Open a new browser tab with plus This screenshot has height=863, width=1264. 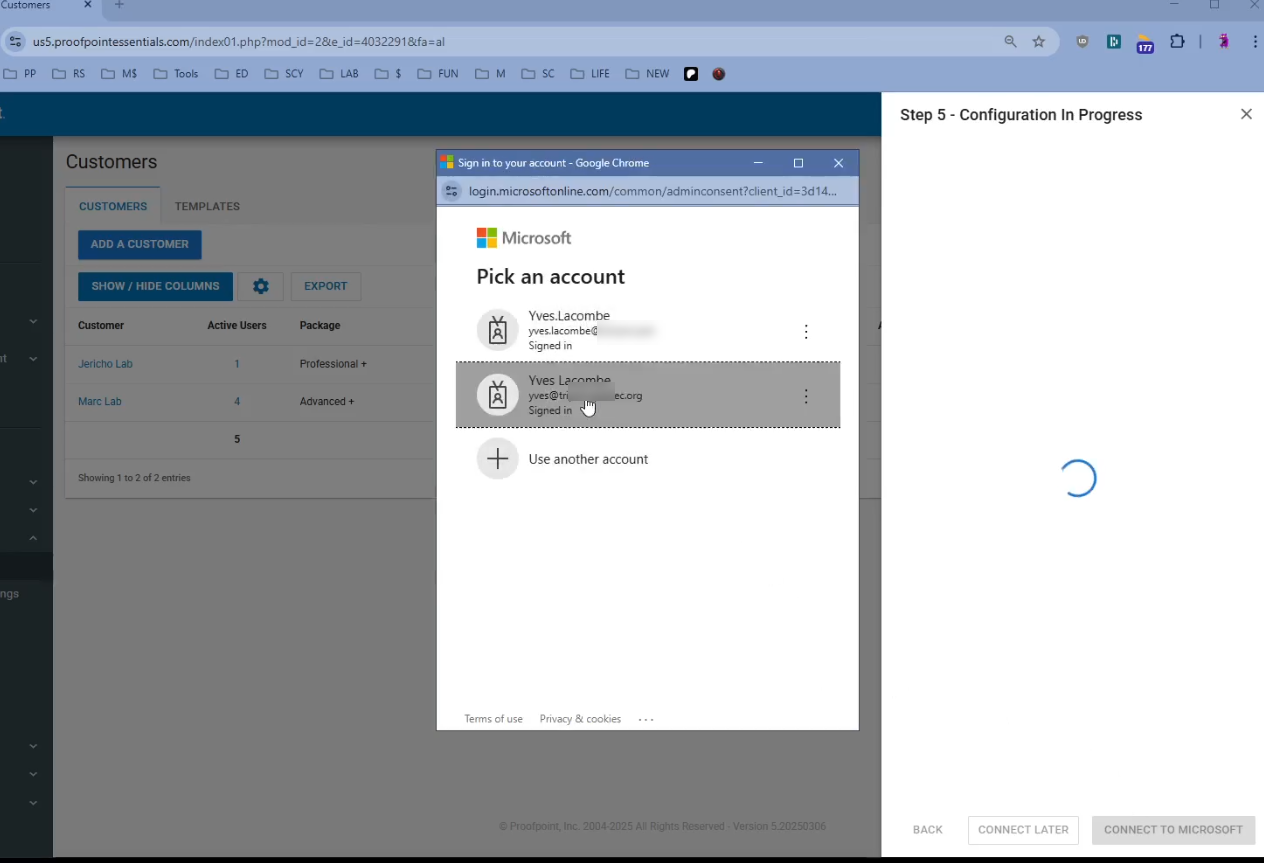point(119,5)
